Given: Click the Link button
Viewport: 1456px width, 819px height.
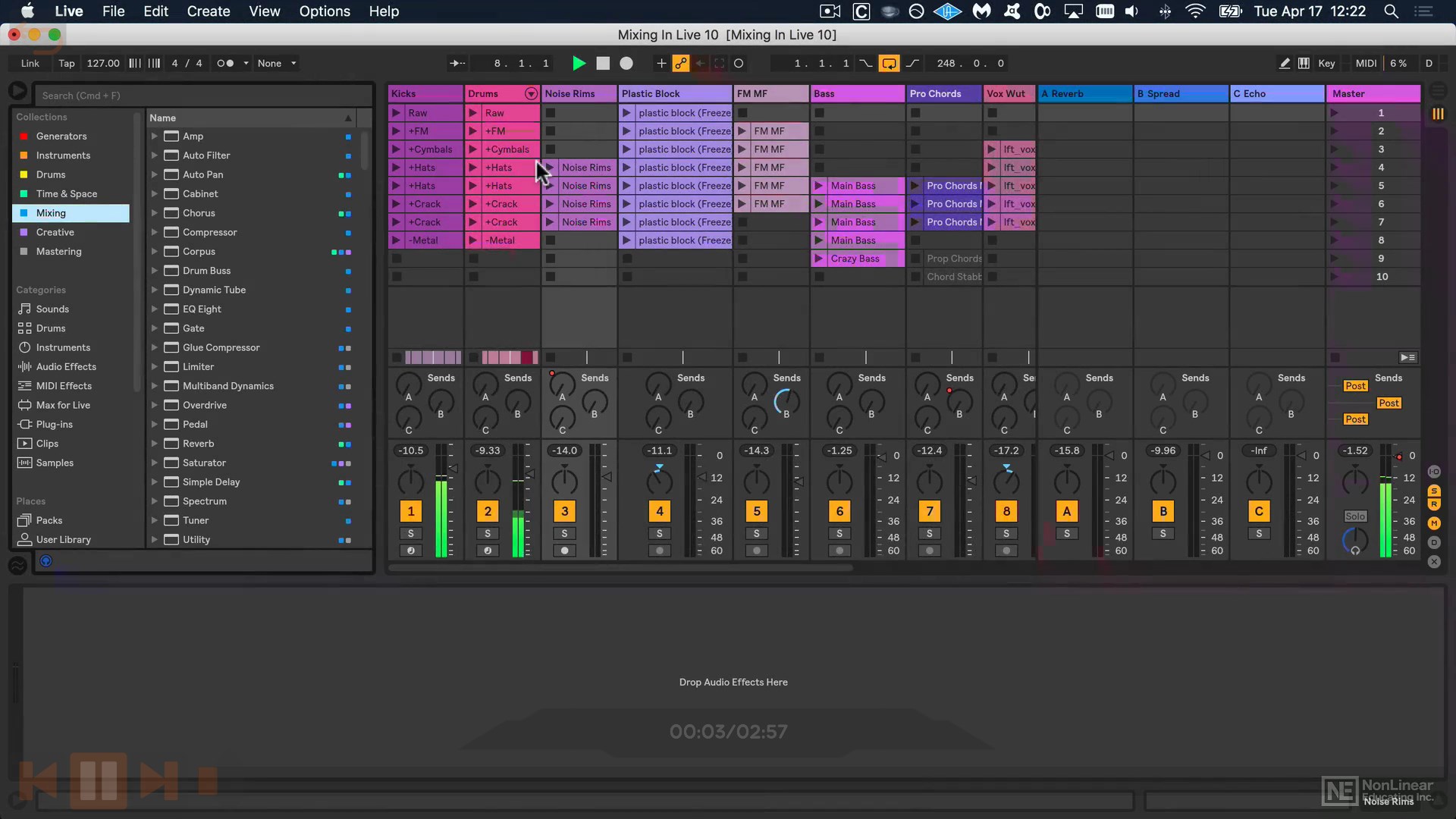Looking at the screenshot, I should coord(30,64).
